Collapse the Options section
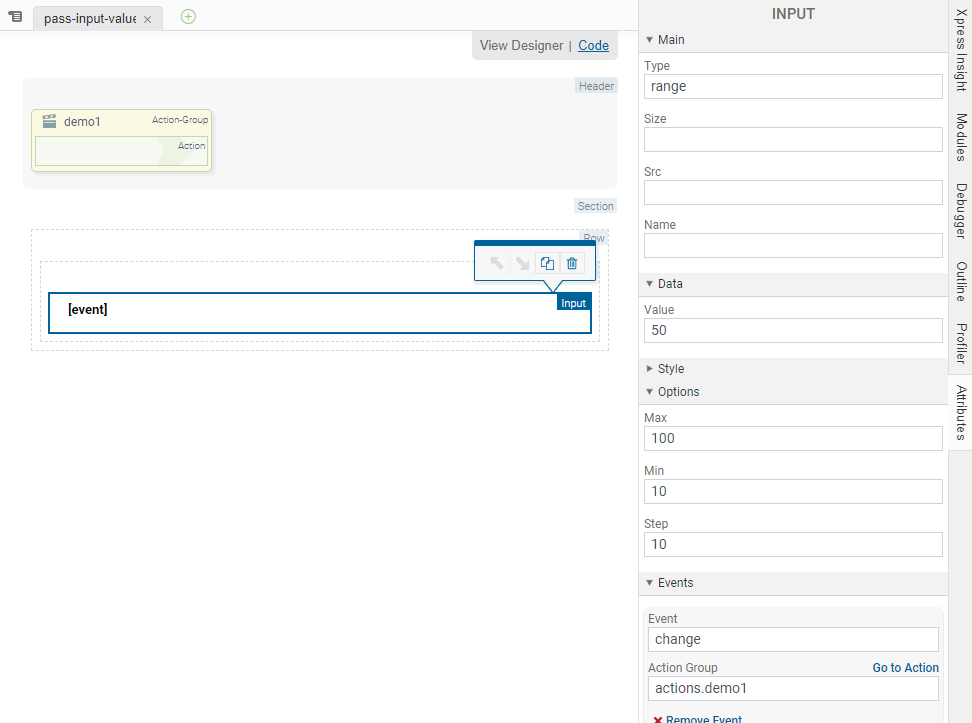This screenshot has width=972, height=723. (x=649, y=392)
